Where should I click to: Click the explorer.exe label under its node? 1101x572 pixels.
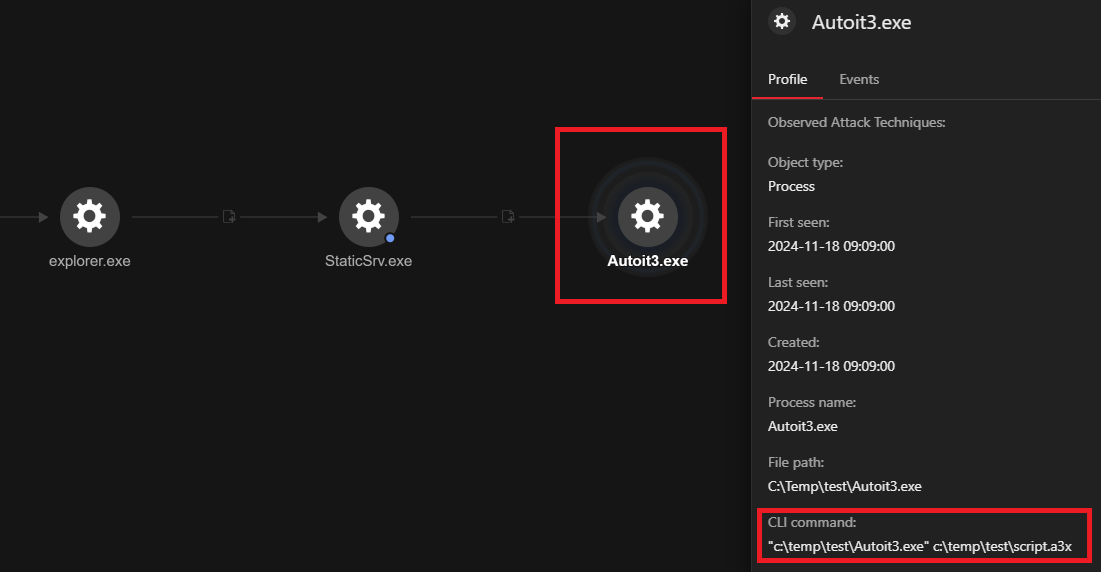[x=90, y=261]
